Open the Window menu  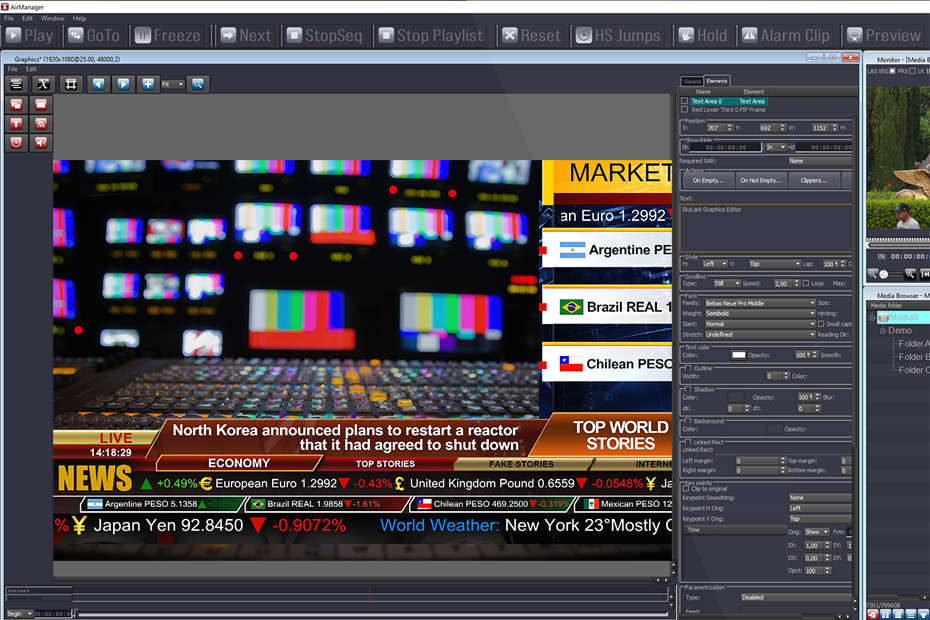[52, 17]
